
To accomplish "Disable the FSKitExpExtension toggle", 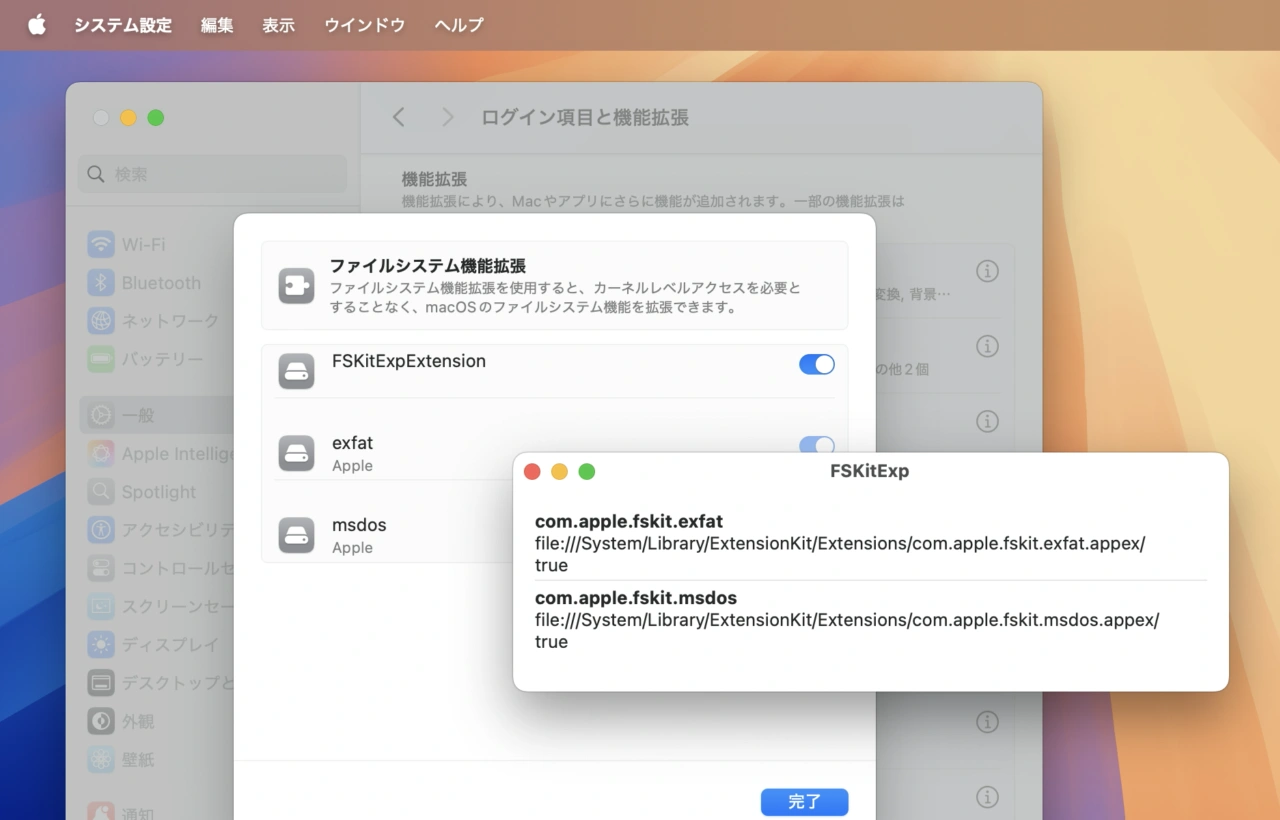I will (816, 365).
